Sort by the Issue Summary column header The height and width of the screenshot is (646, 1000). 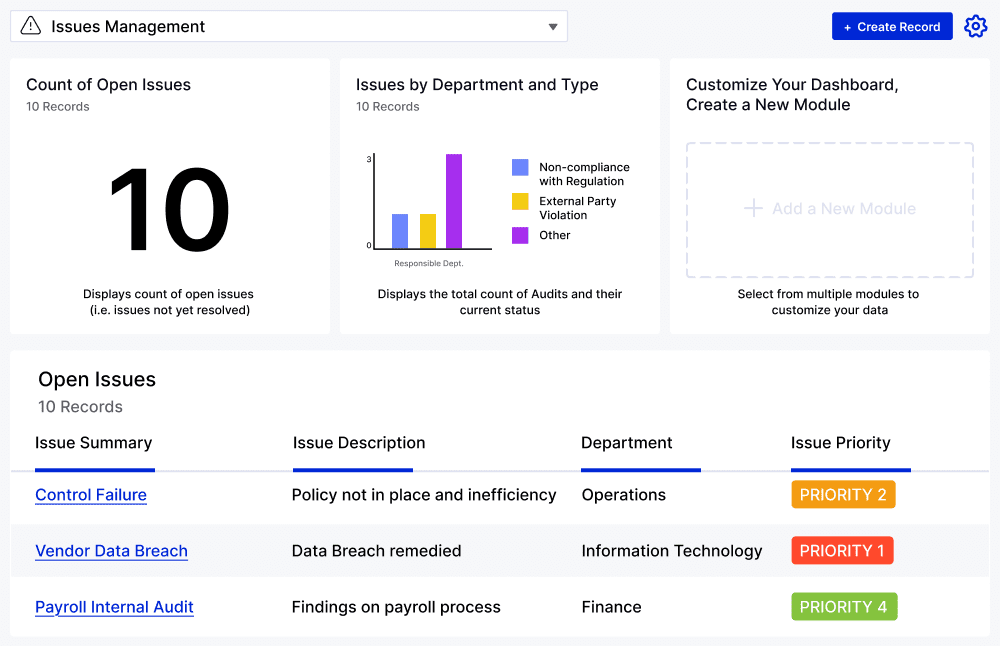93,443
